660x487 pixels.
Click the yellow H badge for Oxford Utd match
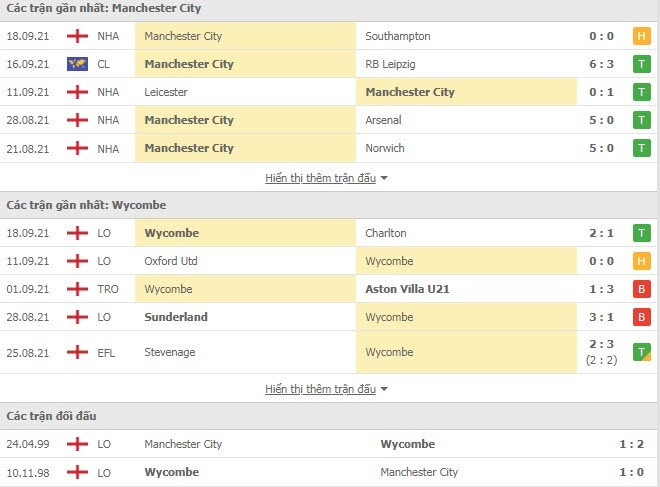641,261
